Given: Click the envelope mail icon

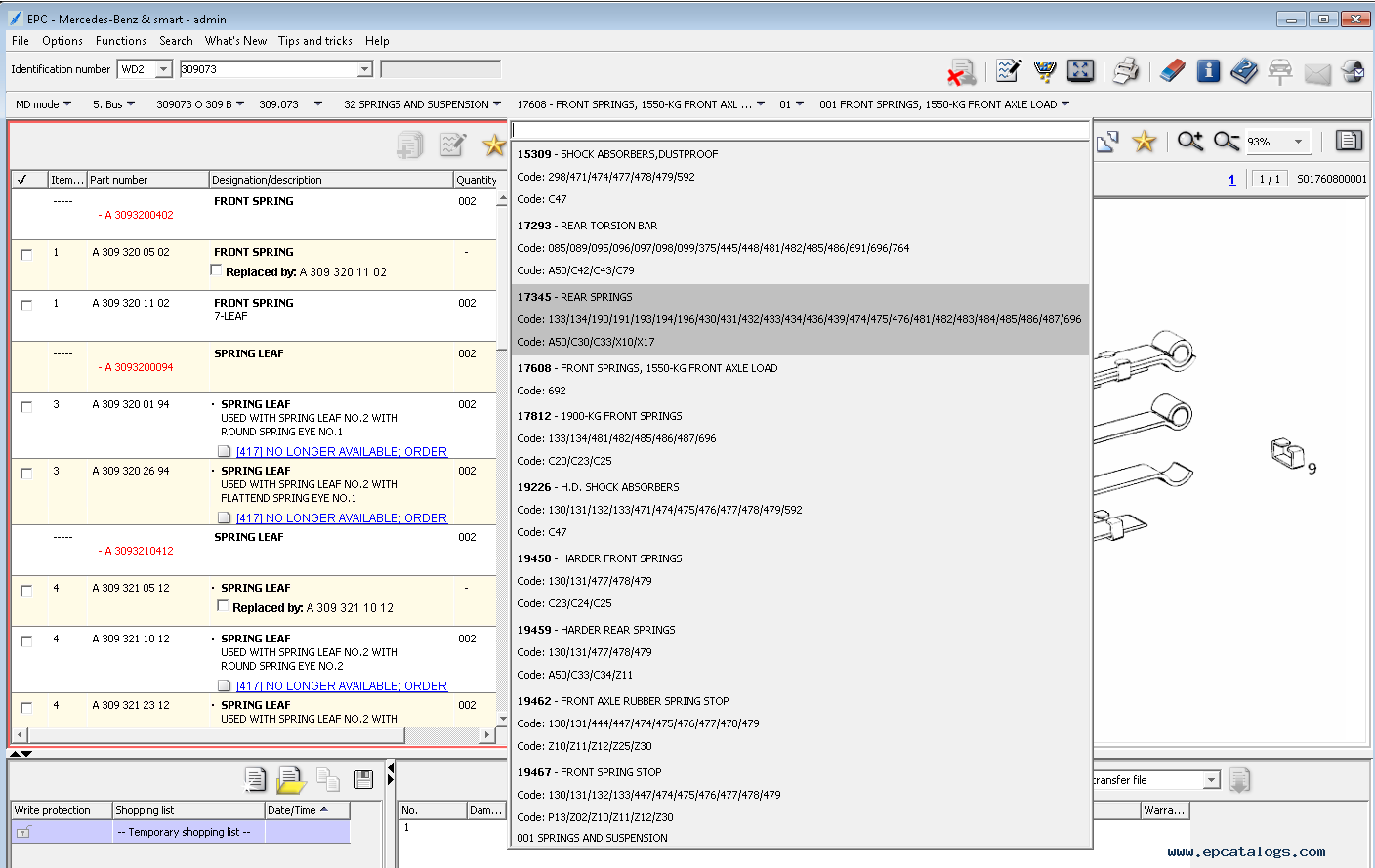Looking at the screenshot, I should pyautogui.click(x=1317, y=73).
